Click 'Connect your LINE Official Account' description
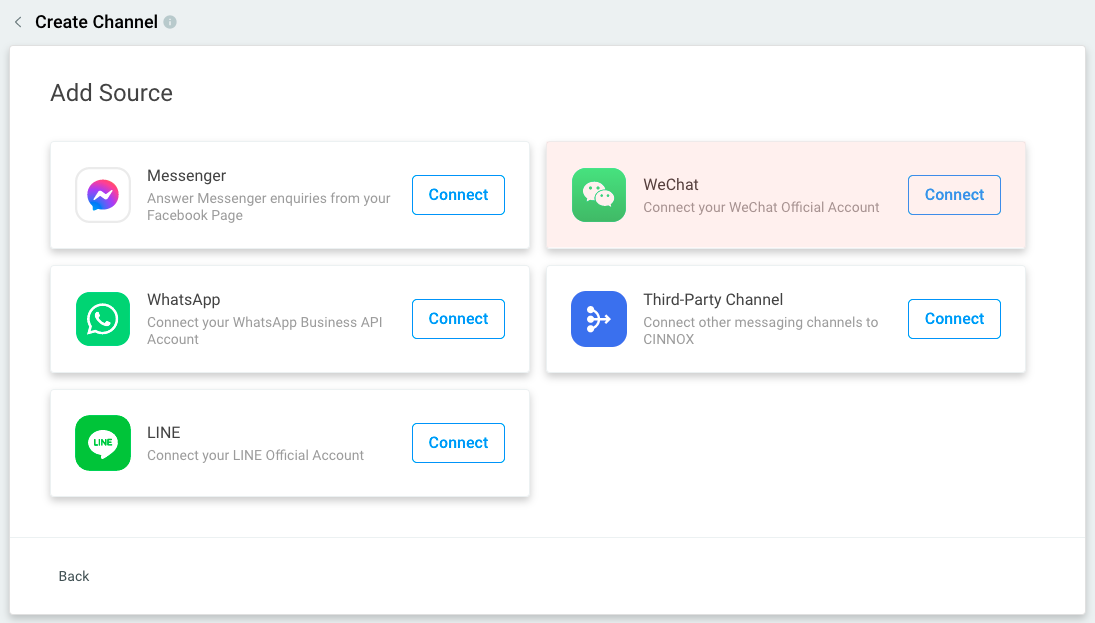This screenshot has height=623, width=1095. coord(256,455)
